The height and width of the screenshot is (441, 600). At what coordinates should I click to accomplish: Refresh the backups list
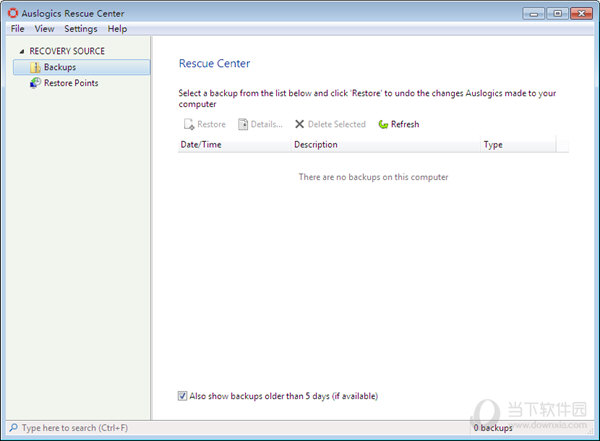(x=398, y=124)
